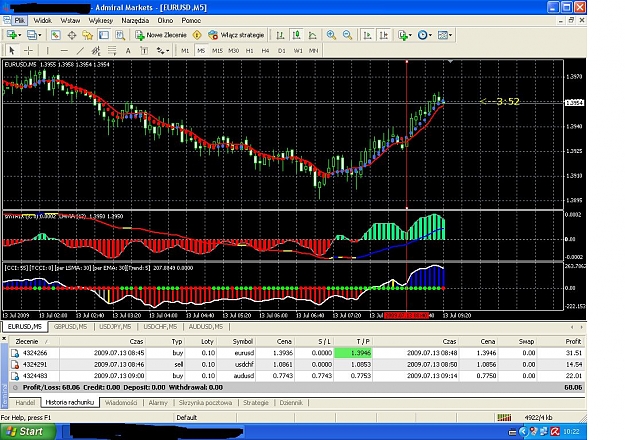Click Nowe Zlecenie button
625x440 pixels.
tap(161, 35)
